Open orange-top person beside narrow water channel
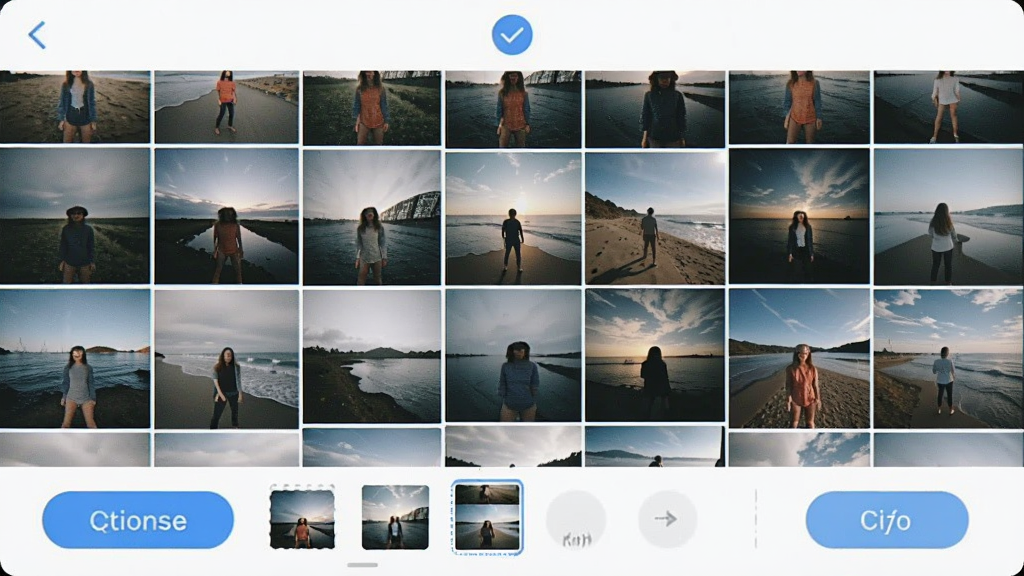 [227, 216]
